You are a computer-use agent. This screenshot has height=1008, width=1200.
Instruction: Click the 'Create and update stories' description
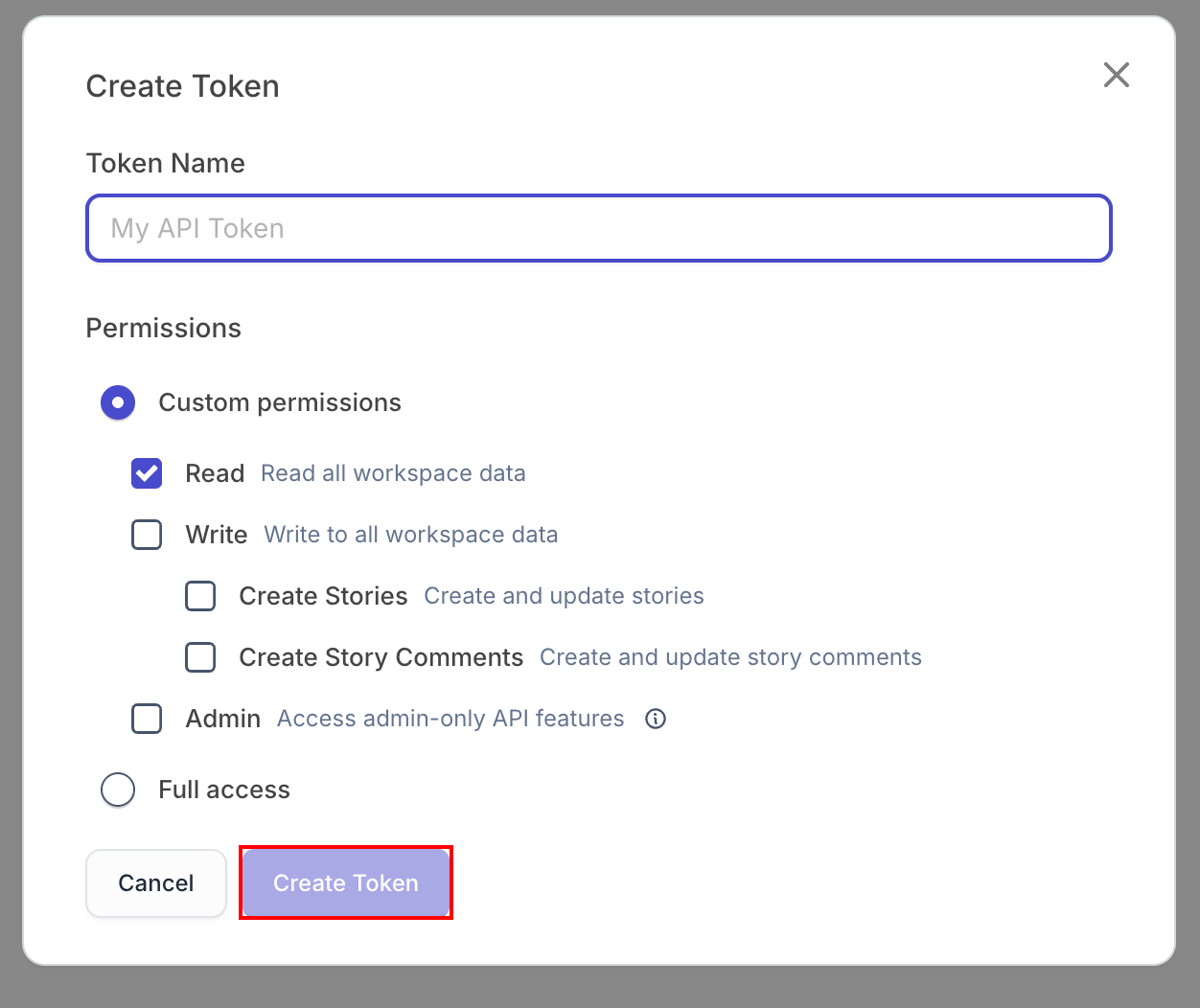click(564, 596)
